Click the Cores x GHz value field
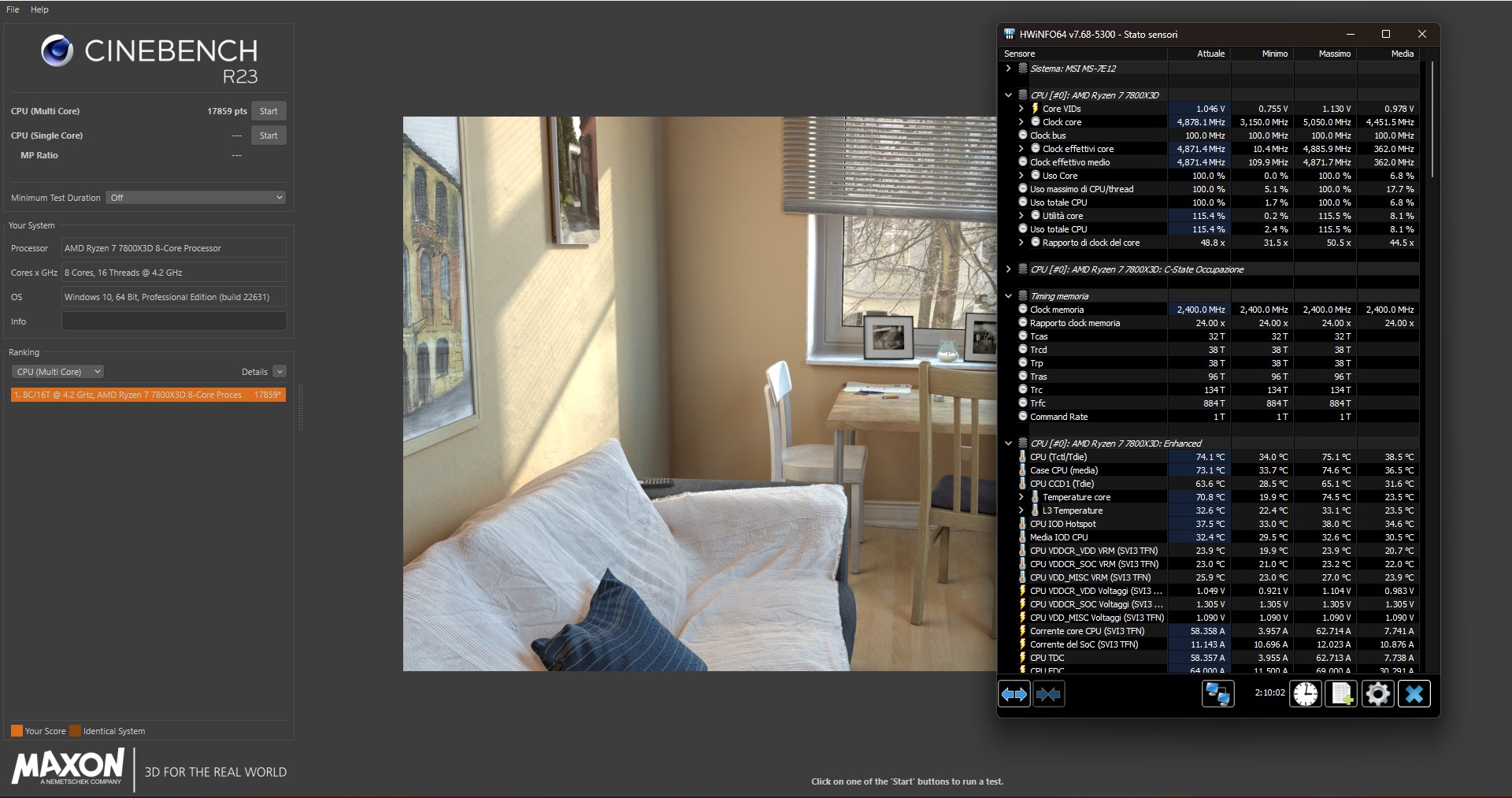The width and height of the screenshot is (1512, 798). point(174,273)
